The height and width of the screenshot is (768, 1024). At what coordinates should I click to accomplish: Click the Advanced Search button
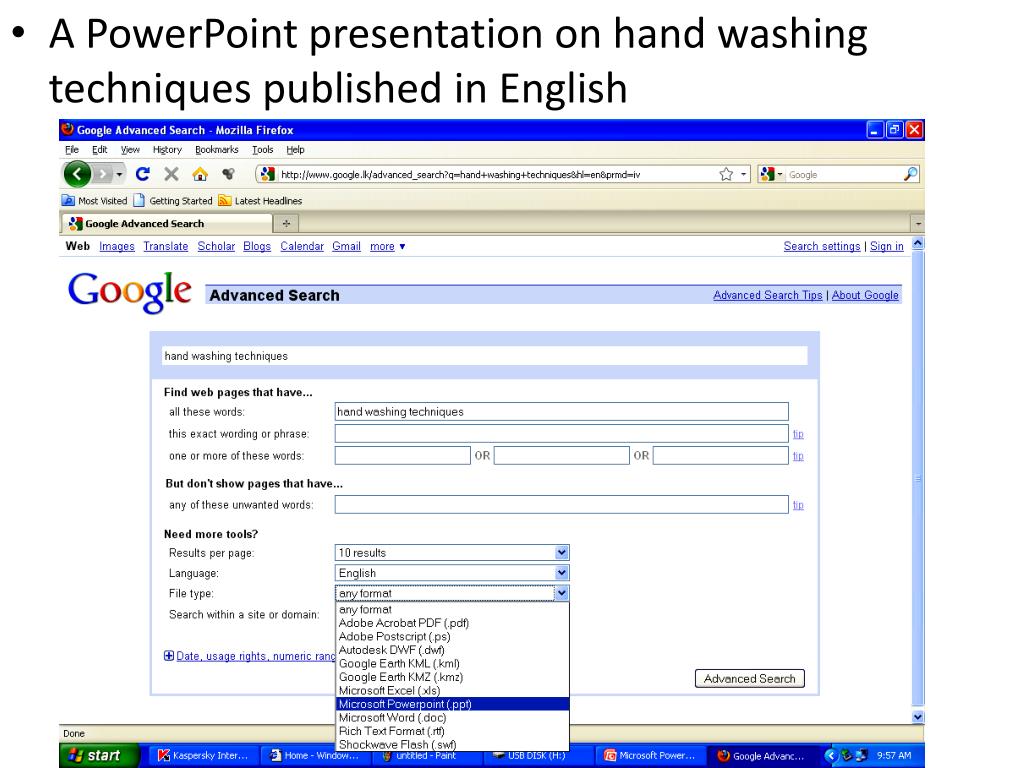(x=749, y=679)
